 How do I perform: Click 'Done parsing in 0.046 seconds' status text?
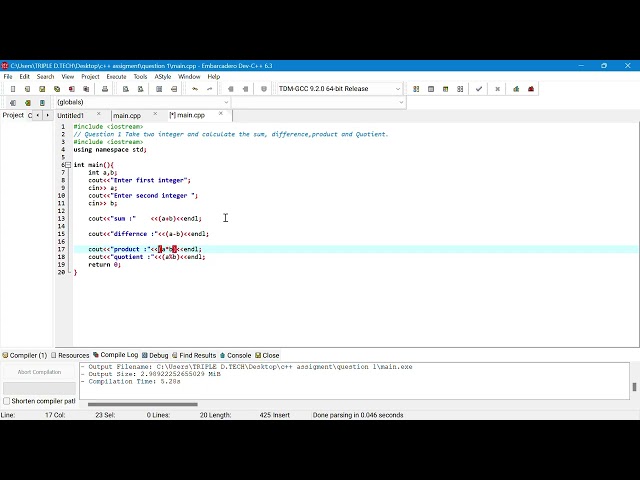358,415
